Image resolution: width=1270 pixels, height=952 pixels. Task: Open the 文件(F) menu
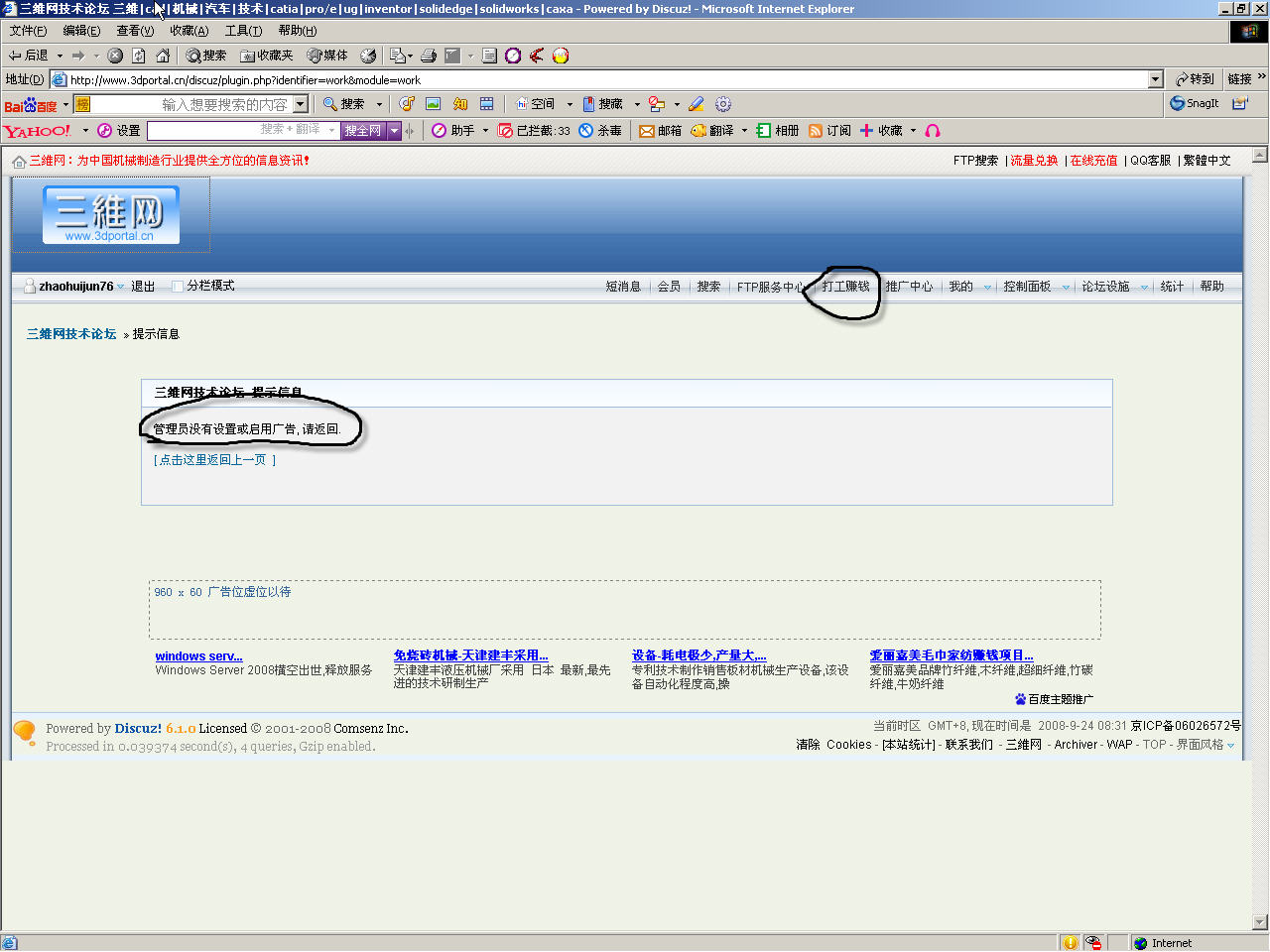(x=28, y=31)
